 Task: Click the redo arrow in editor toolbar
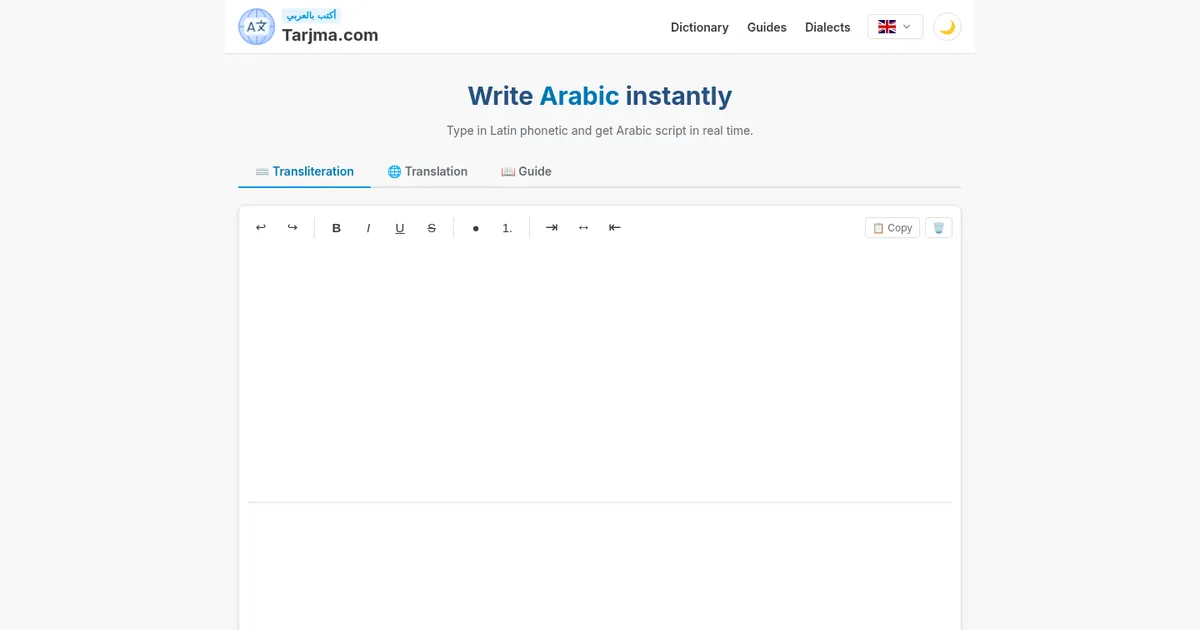tap(292, 228)
